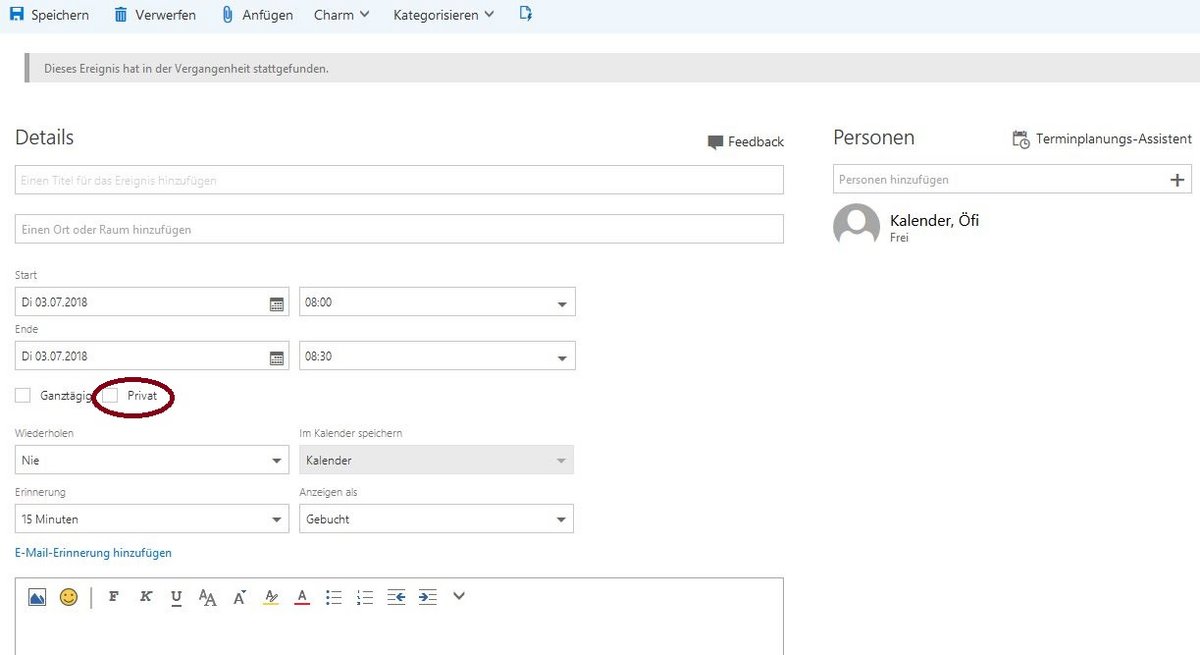Screen dimensions: 1200x655
Task: Click the E-Mail-Erinnerung hinzufügen link
Action: coord(93,553)
